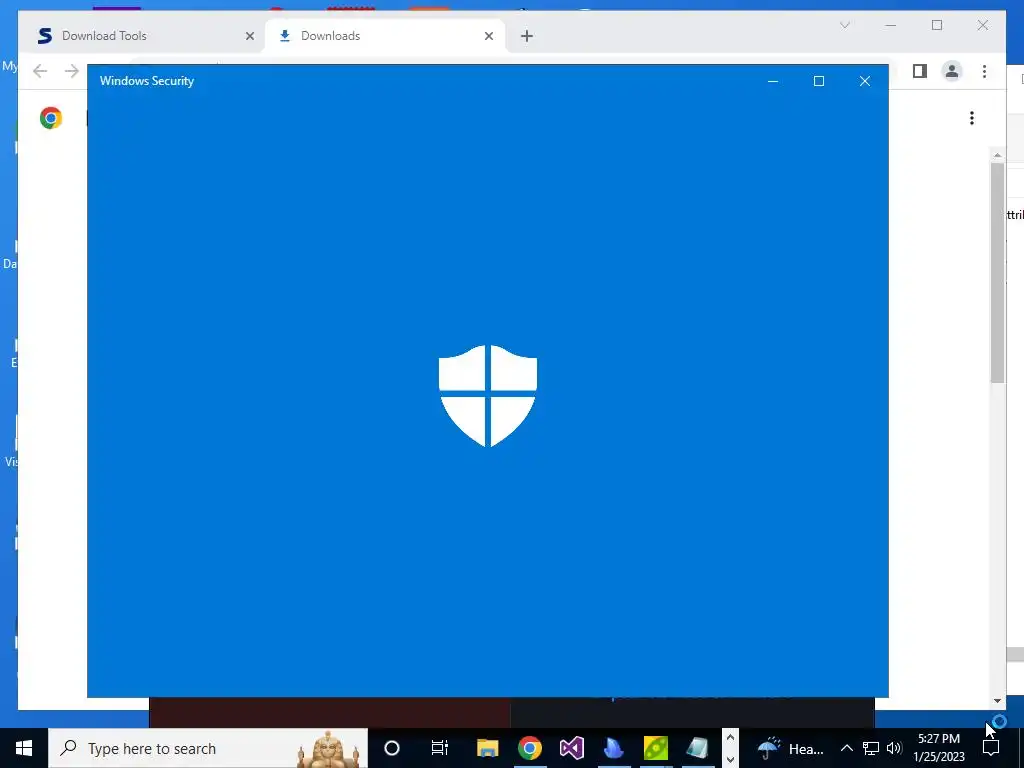The height and width of the screenshot is (768, 1024).
Task: Focus the taskbar search box
Action: (208, 748)
